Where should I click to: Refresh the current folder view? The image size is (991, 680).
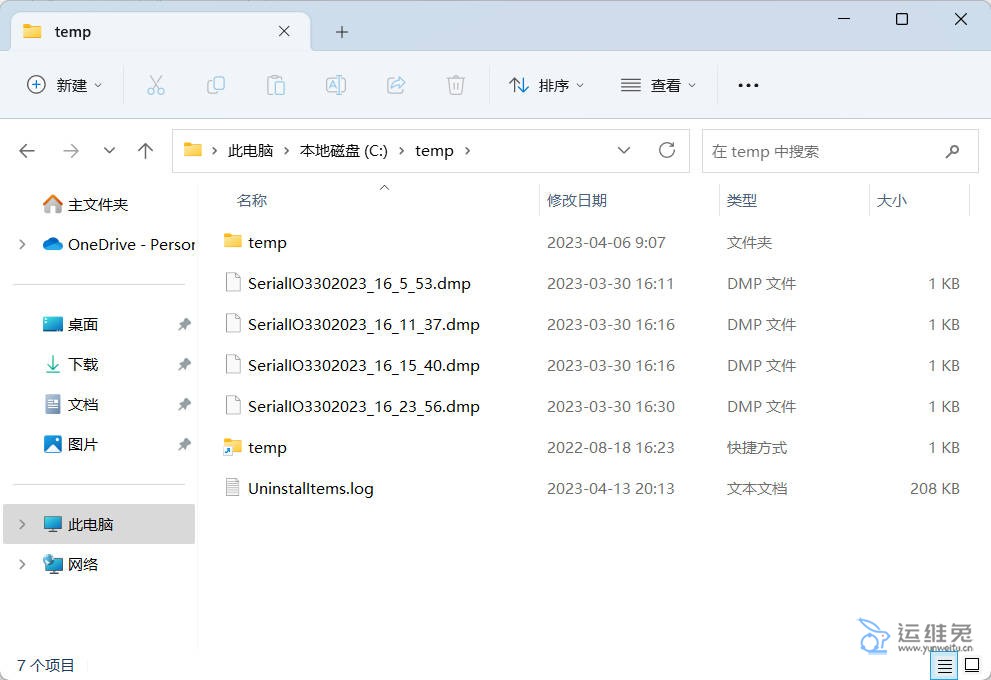667,150
